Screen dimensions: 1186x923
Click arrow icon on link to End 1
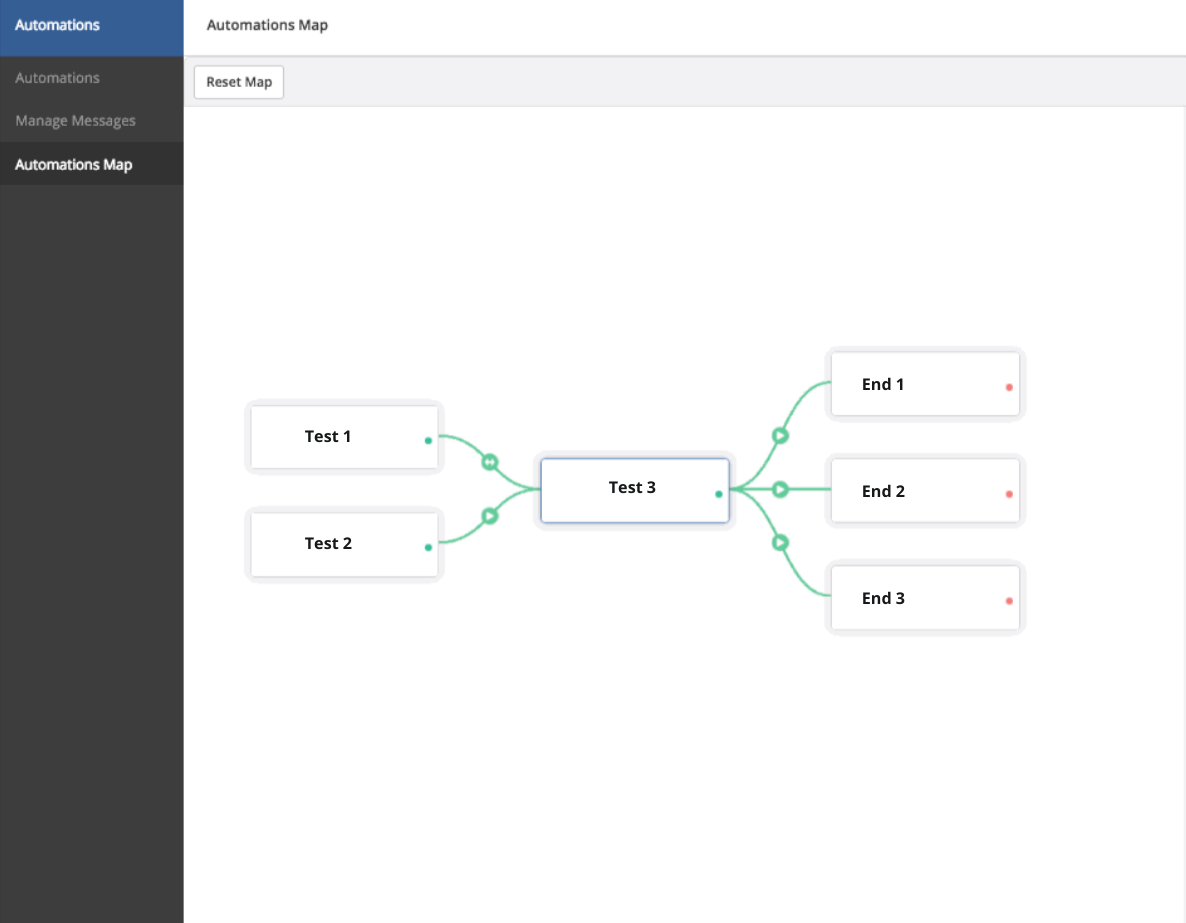pos(780,436)
